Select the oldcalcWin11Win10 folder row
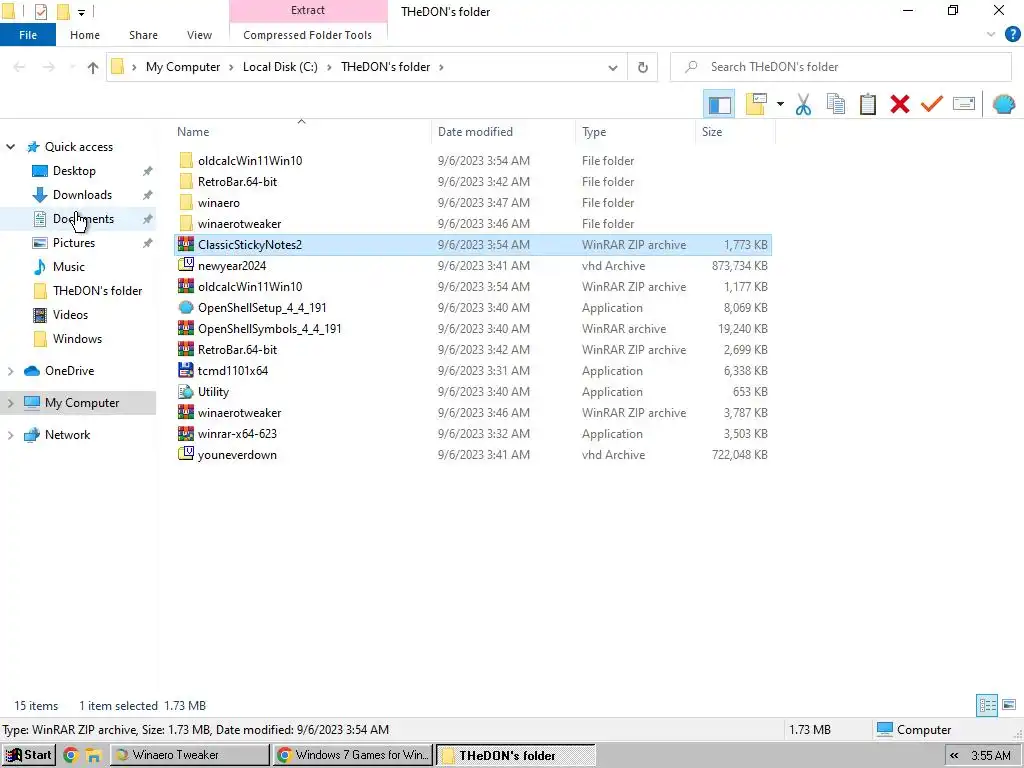This screenshot has width=1024, height=768. coord(473,161)
